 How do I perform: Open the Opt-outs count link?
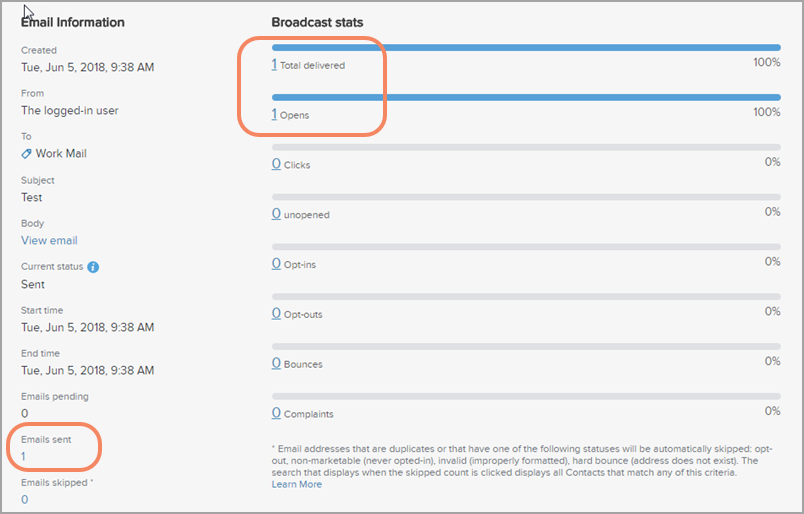tap(276, 314)
